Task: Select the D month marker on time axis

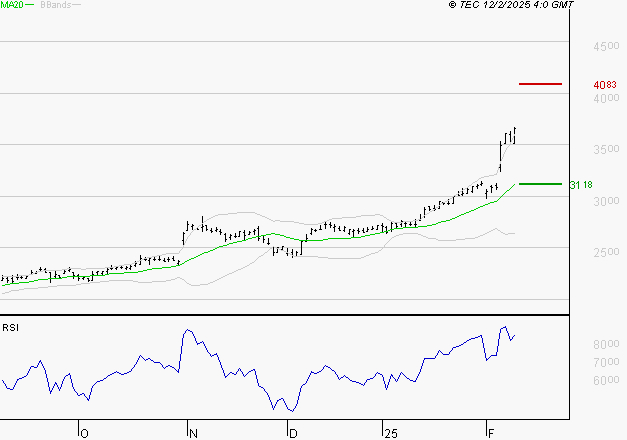Action: point(293,433)
